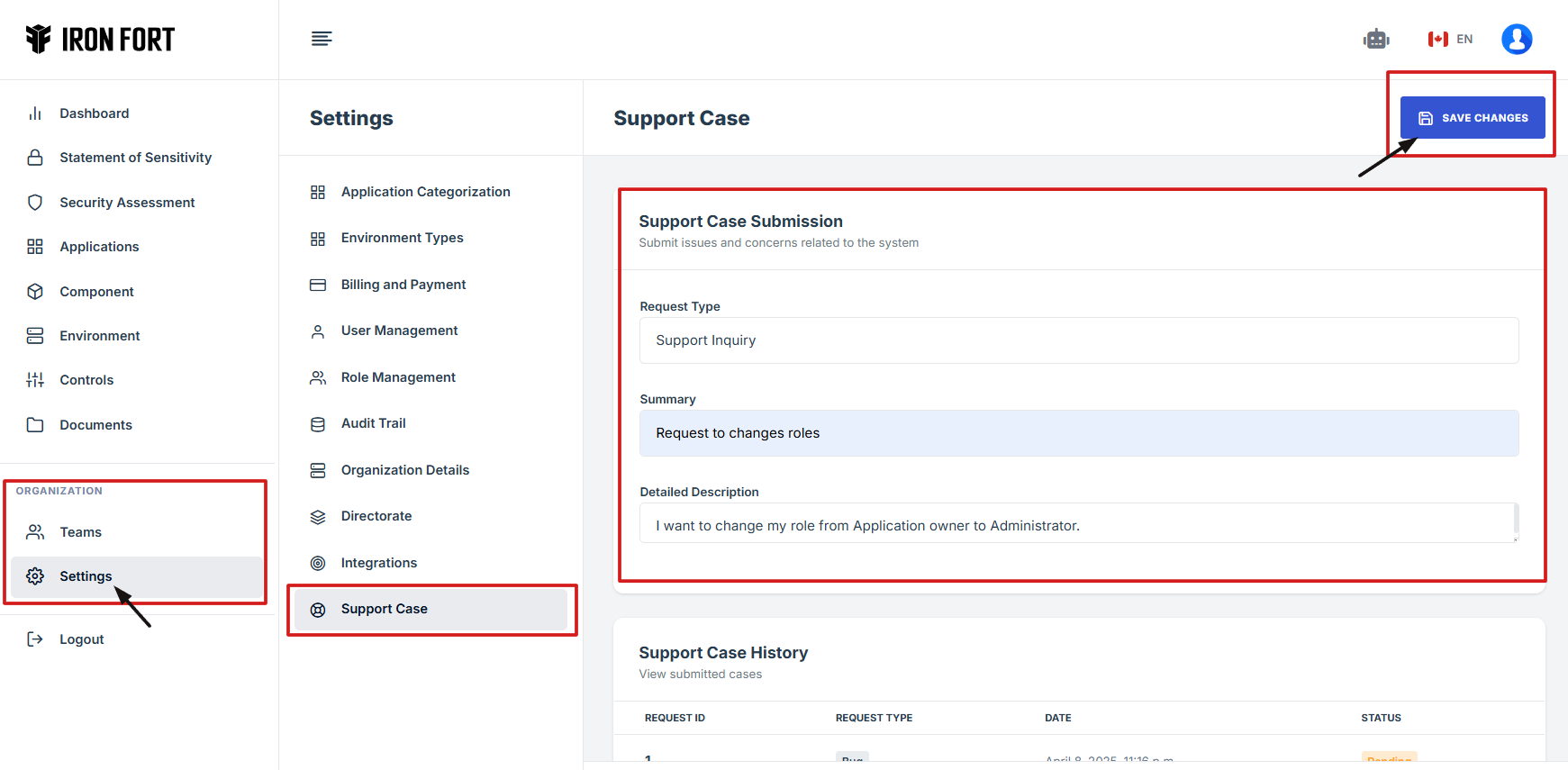Open the EN language selector
The width and height of the screenshot is (1568, 770).
coord(1450,39)
